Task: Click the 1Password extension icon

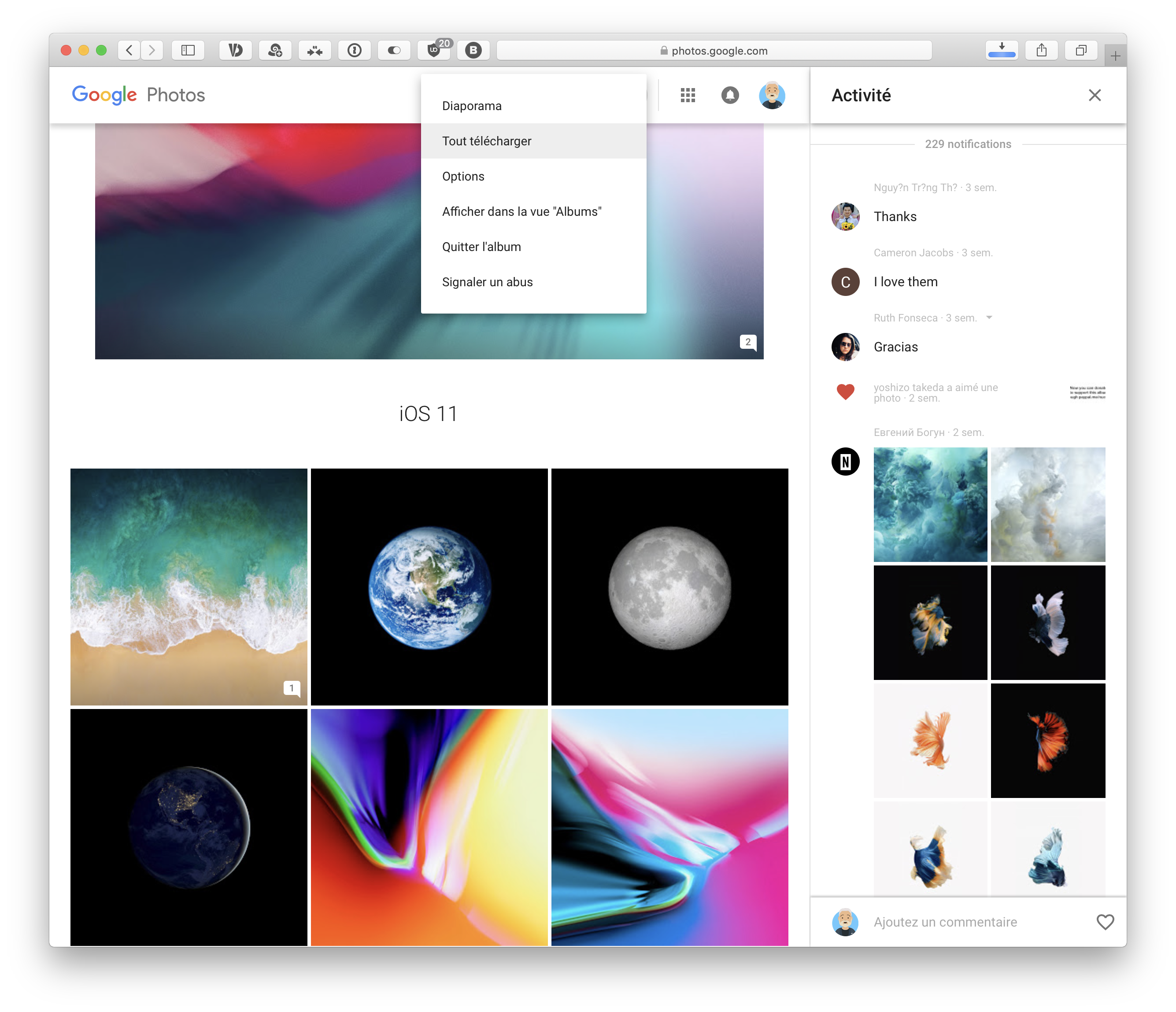Action: (355, 51)
